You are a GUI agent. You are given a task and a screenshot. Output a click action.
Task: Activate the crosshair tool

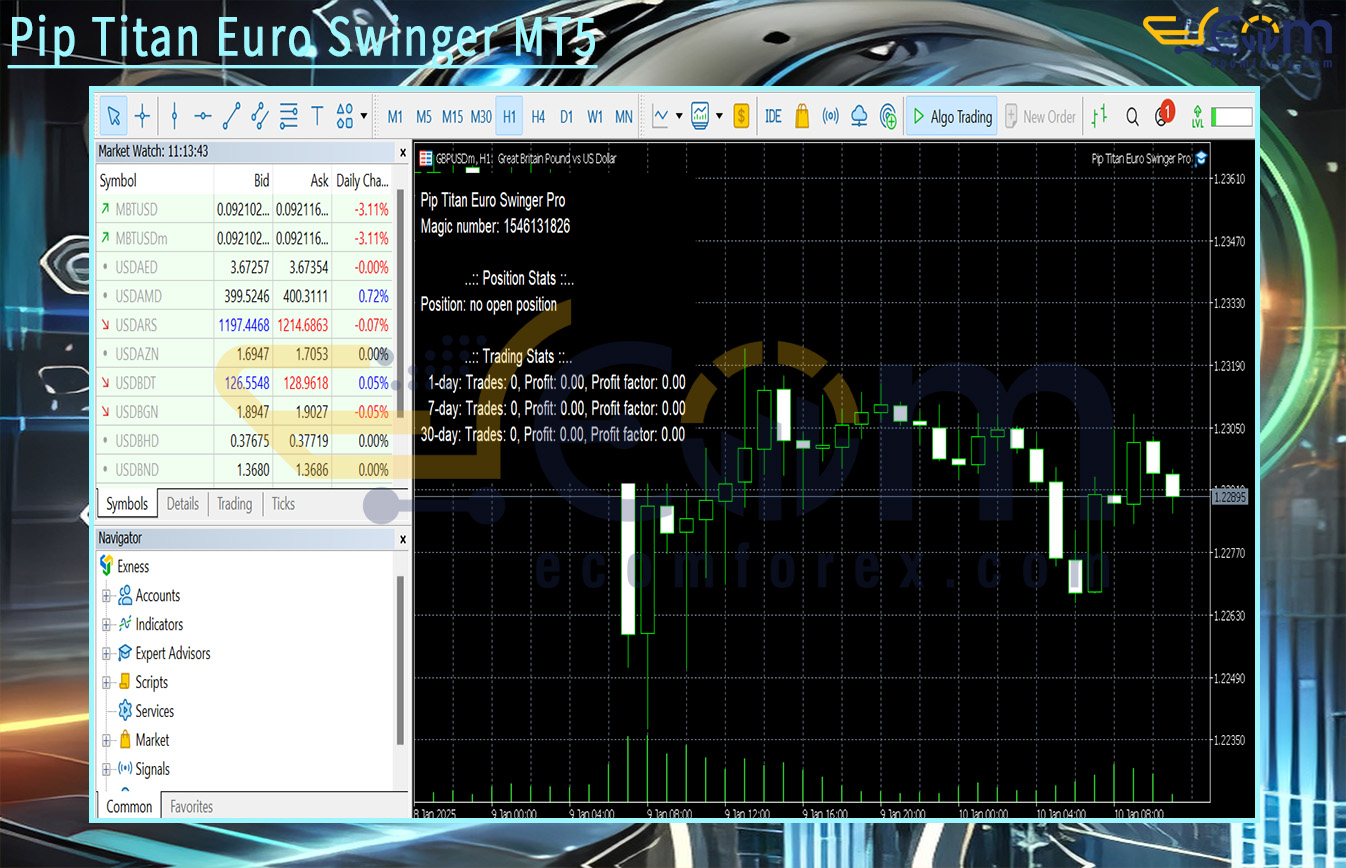coord(142,117)
